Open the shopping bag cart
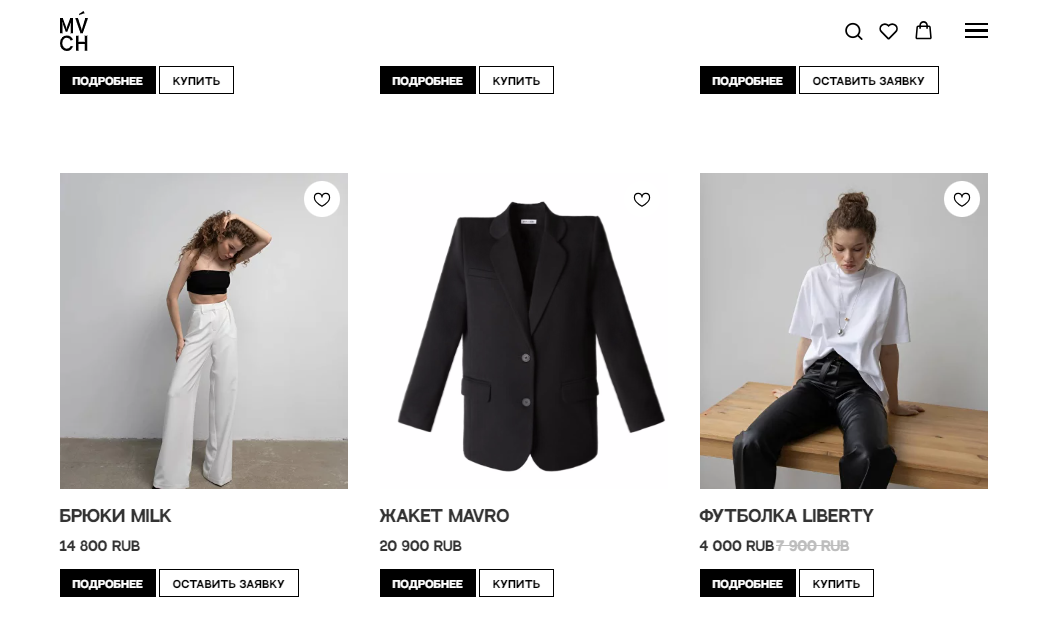 coord(923,31)
